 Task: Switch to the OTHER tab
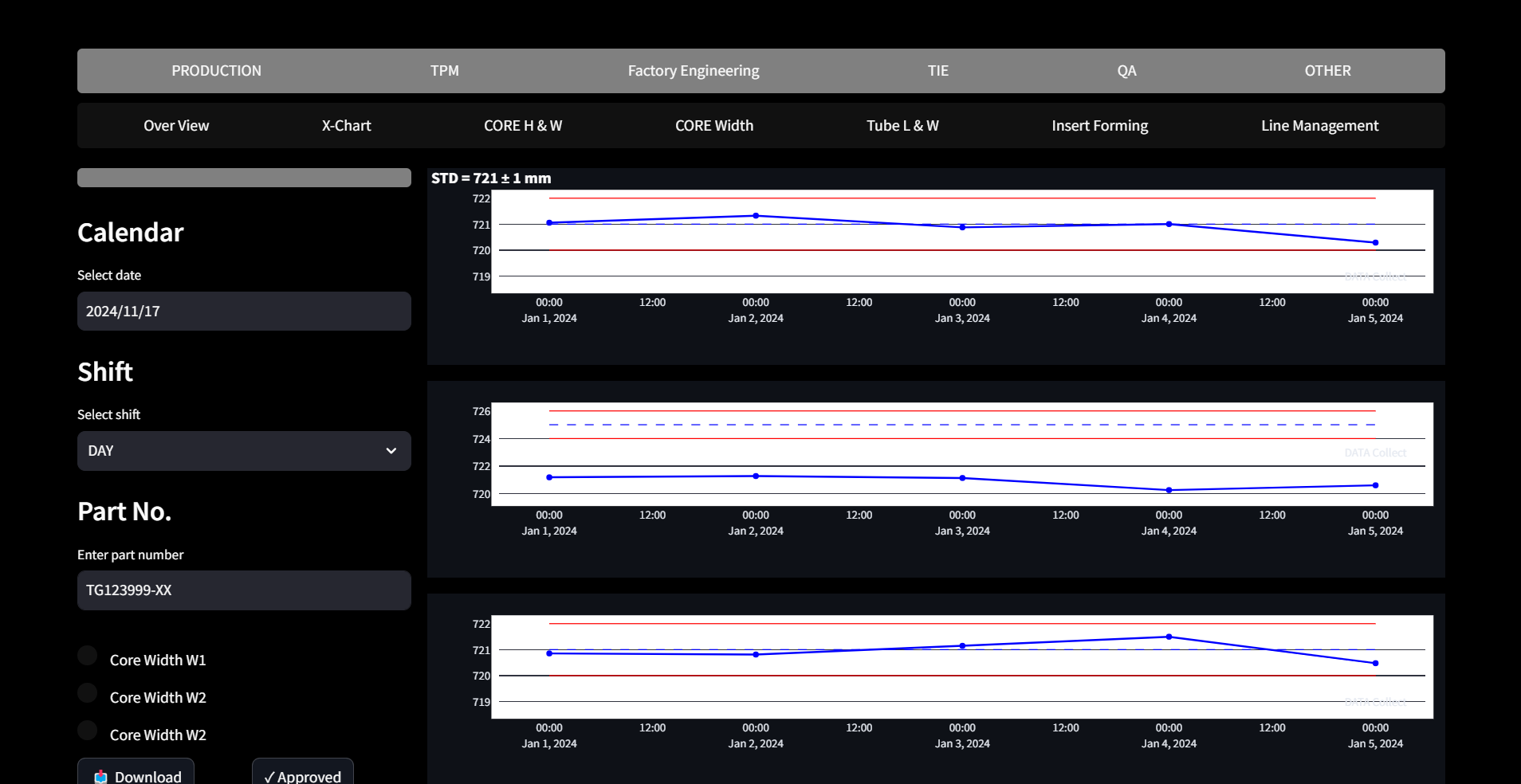tap(1327, 71)
